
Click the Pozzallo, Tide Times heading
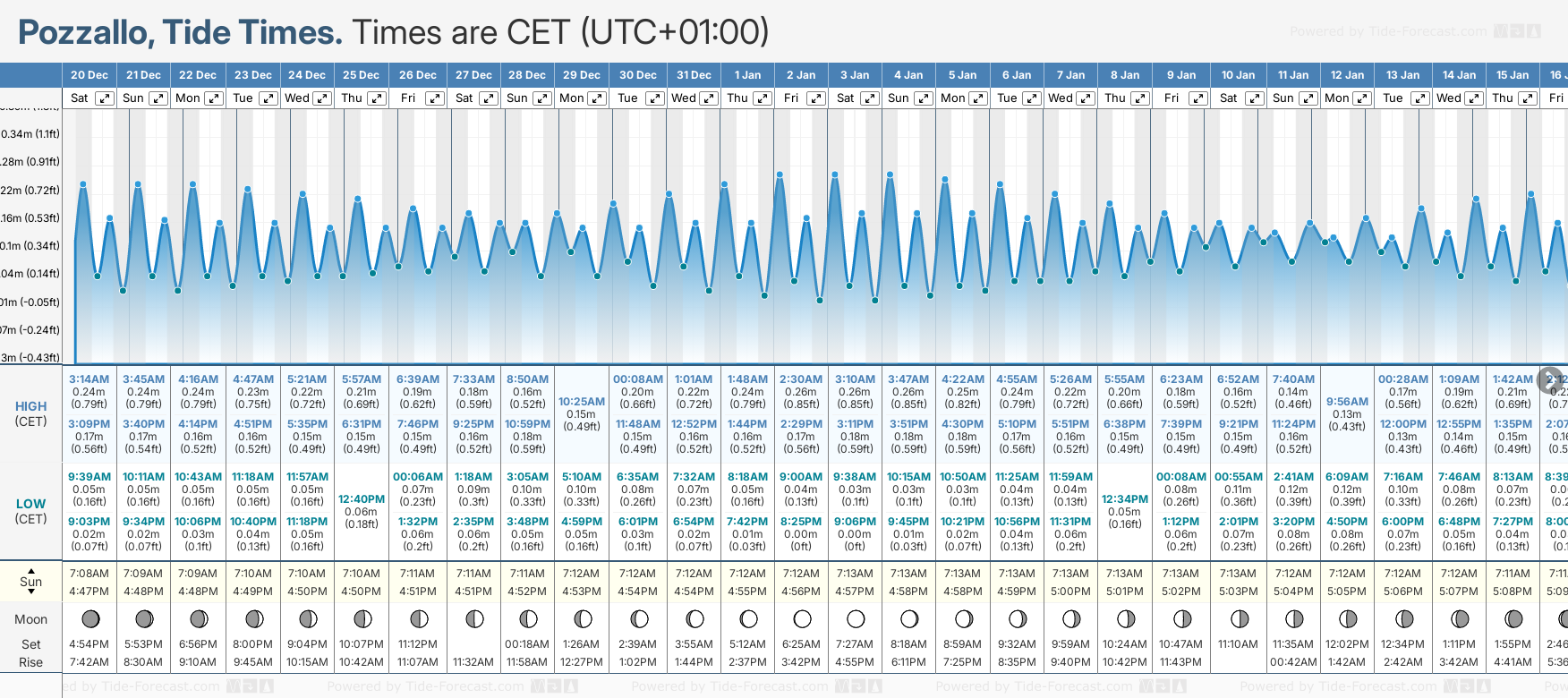tap(180, 32)
